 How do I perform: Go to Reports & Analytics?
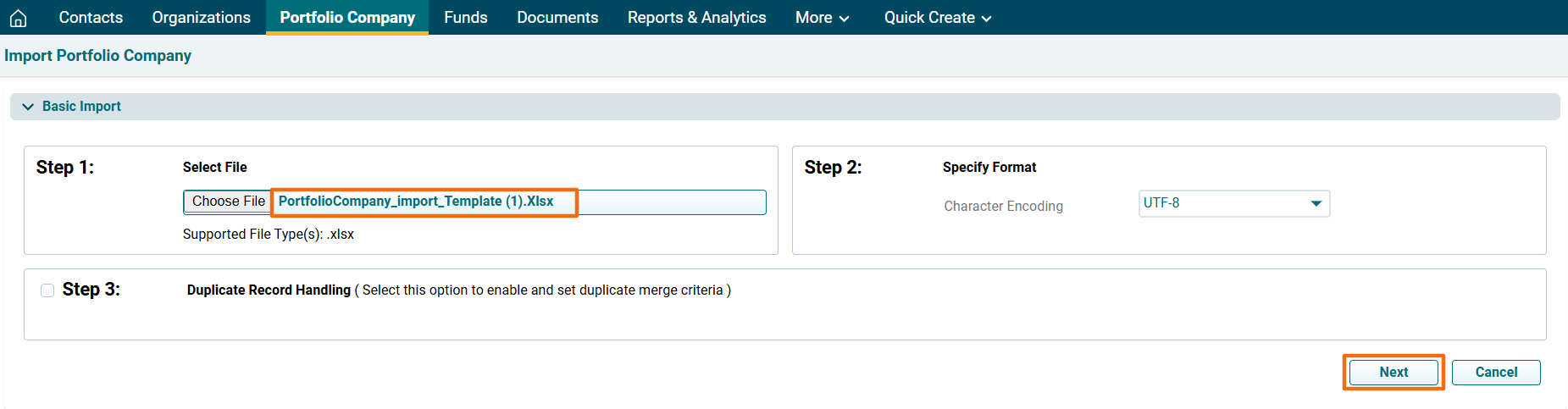click(x=696, y=18)
